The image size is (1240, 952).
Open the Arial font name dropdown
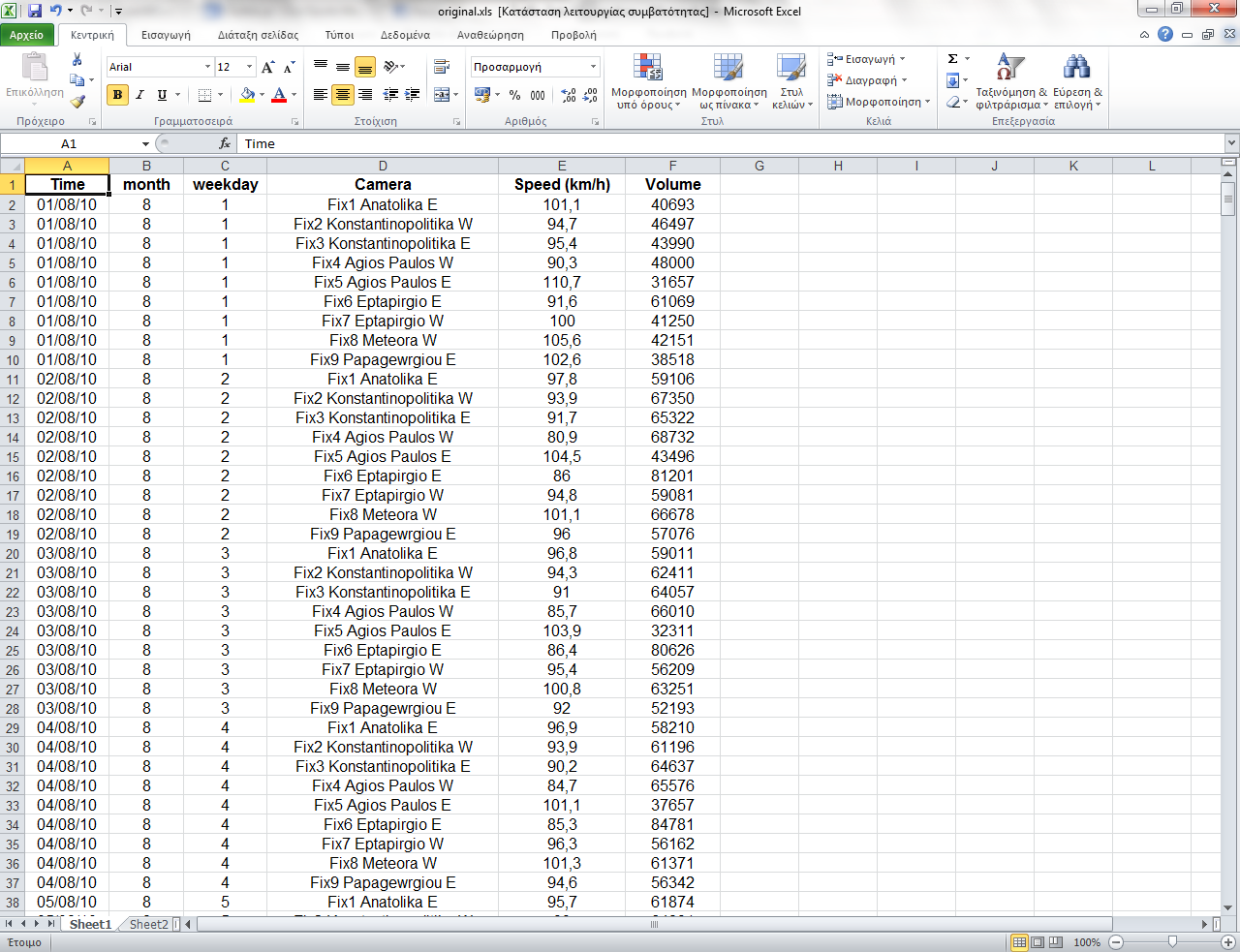point(207,67)
